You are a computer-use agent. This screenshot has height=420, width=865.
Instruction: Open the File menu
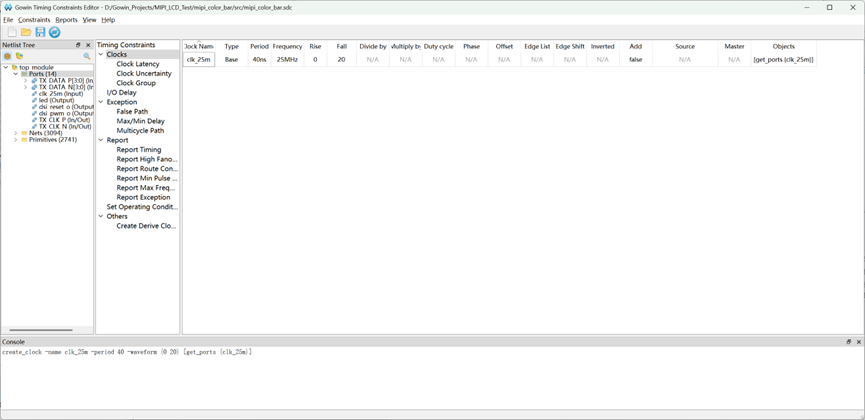pyautogui.click(x=8, y=20)
